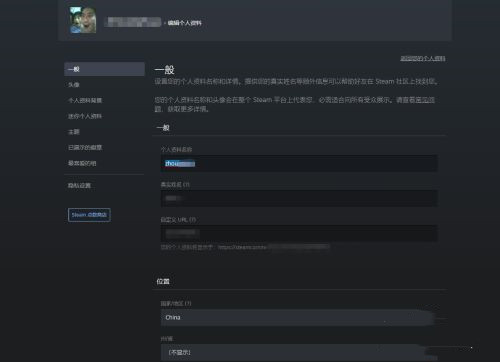Click the (?) help mark beside 国家/地区 (Country/Region)

click(x=188, y=304)
